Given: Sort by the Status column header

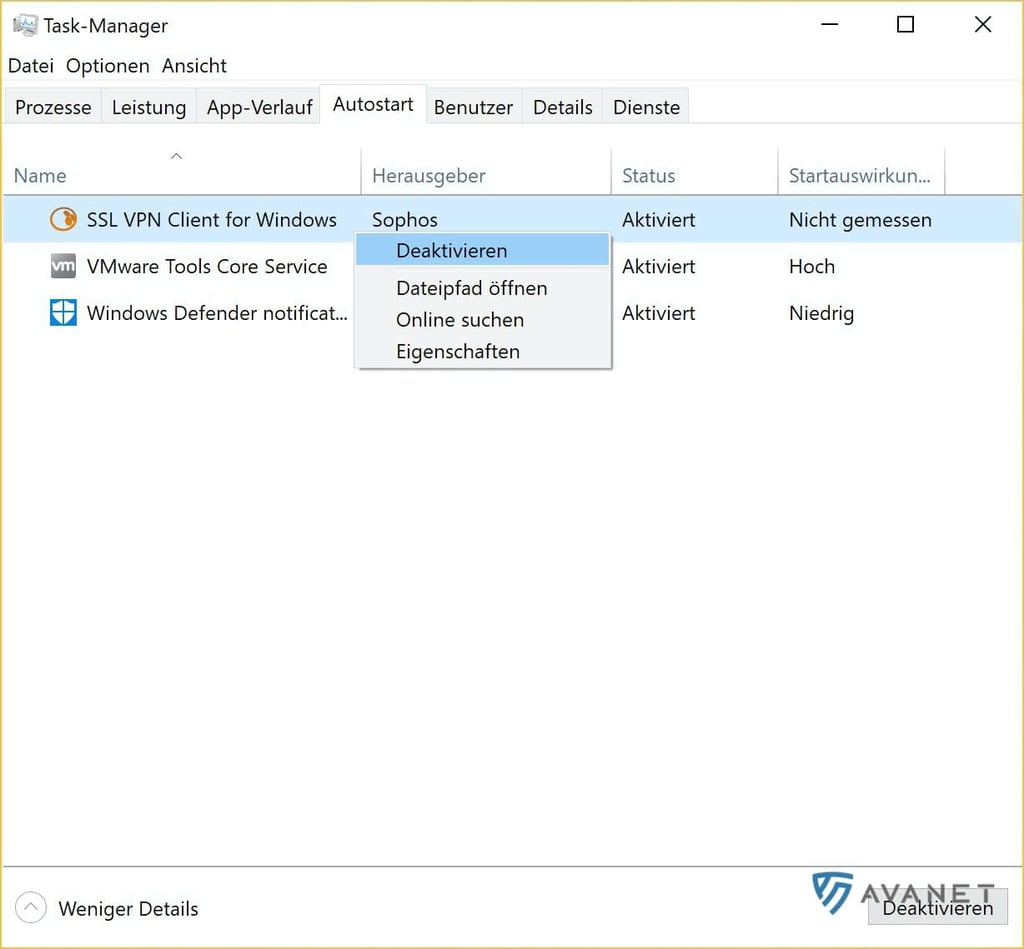Looking at the screenshot, I should point(694,171).
